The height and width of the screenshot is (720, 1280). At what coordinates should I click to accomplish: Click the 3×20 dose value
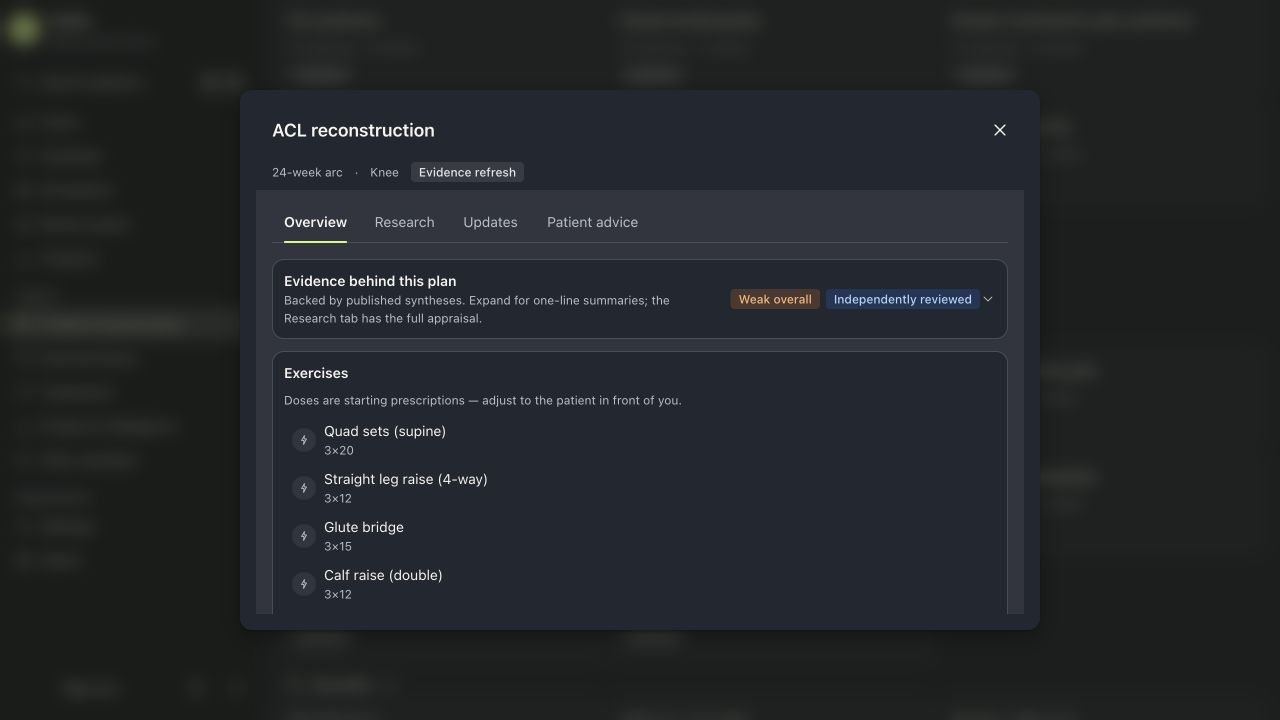[x=339, y=451]
